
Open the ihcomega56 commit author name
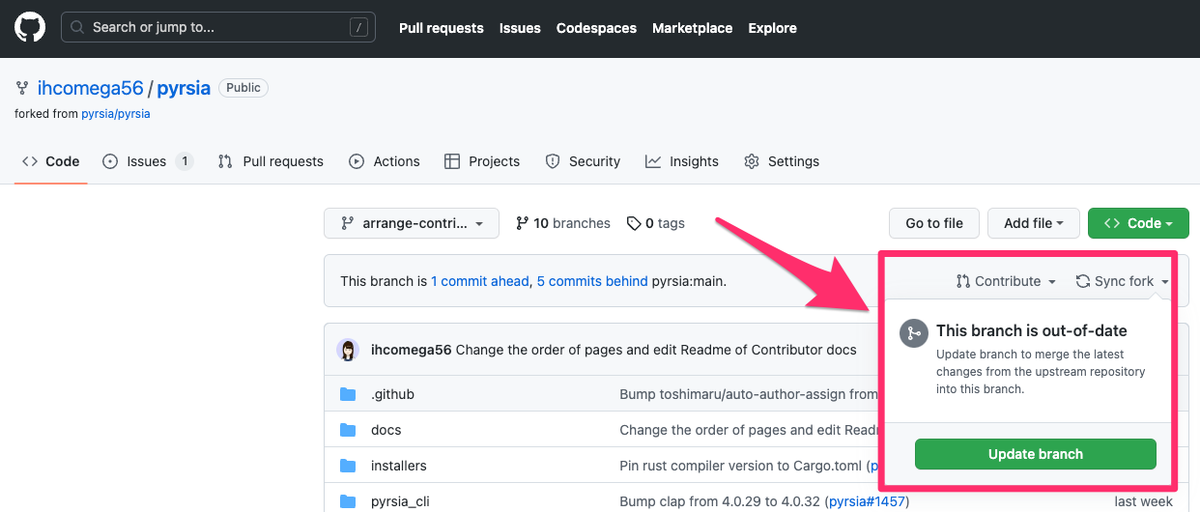click(x=411, y=350)
